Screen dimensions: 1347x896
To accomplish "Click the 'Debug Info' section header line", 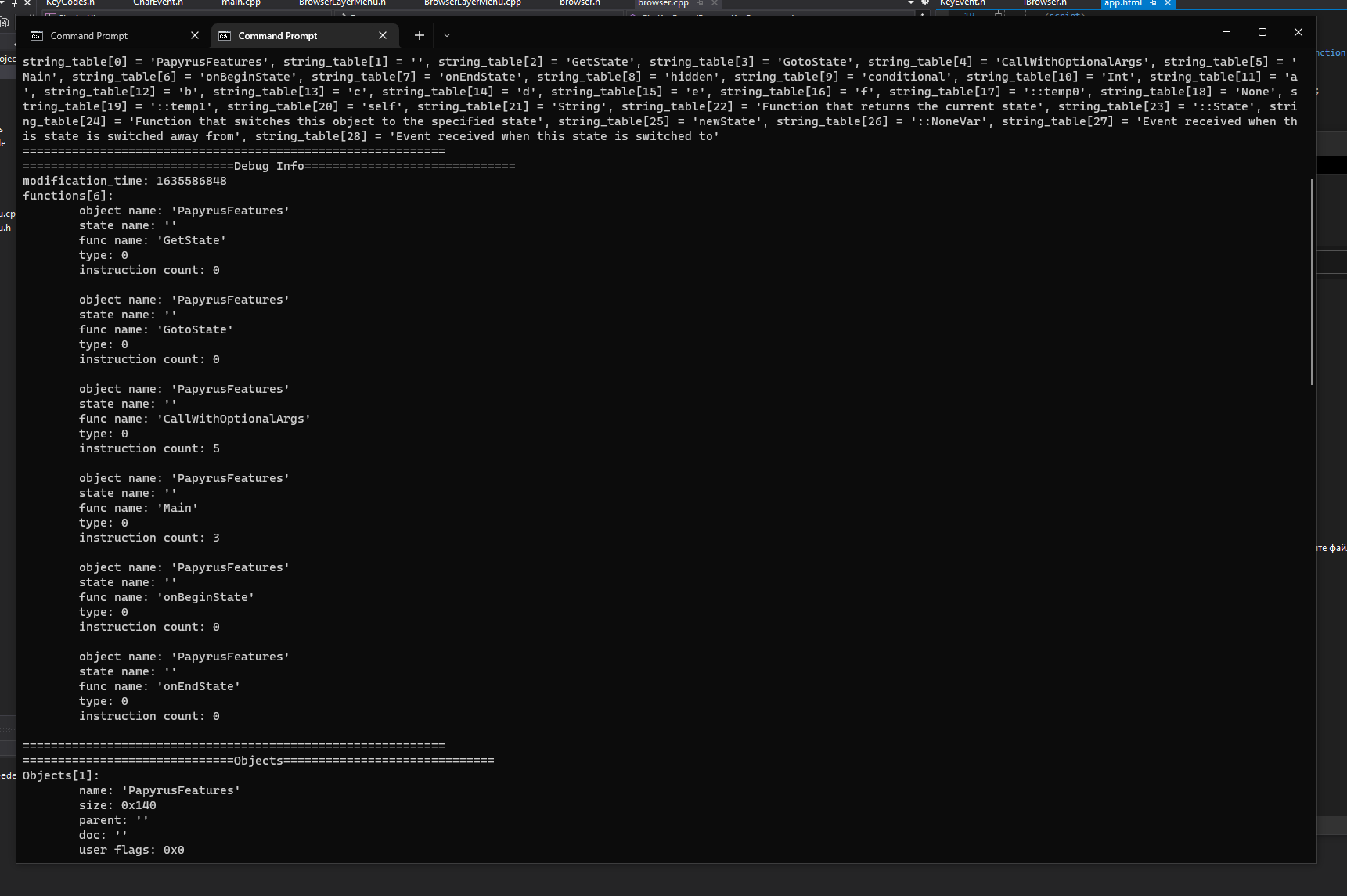I will click(x=268, y=166).
